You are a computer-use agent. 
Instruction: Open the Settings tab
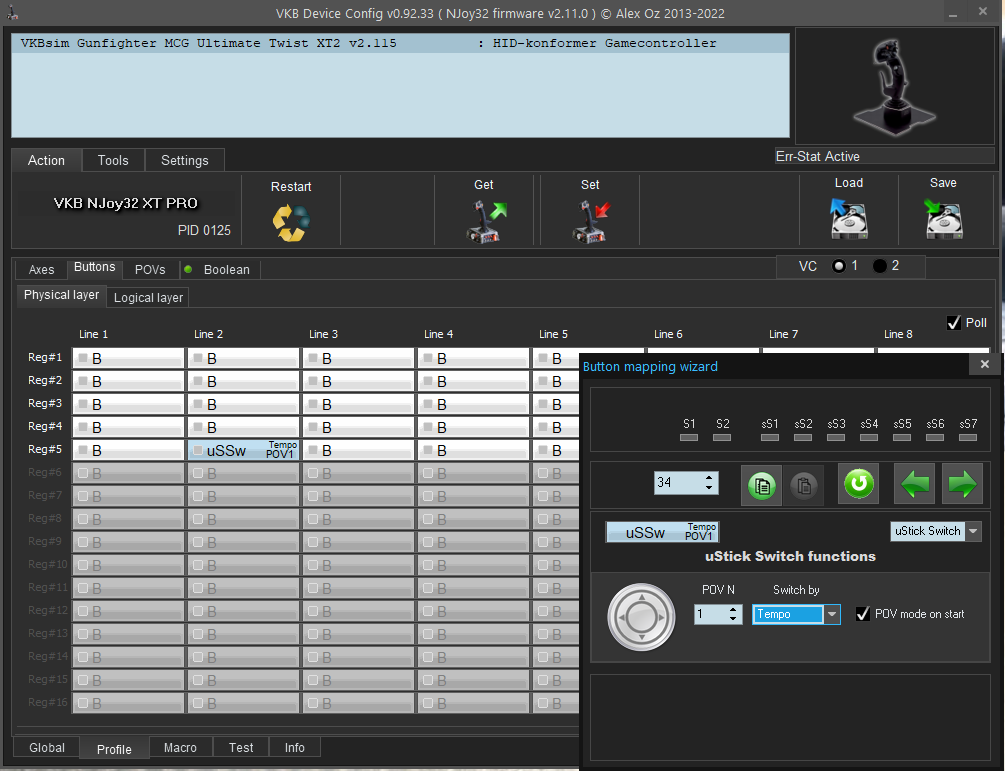coord(184,161)
